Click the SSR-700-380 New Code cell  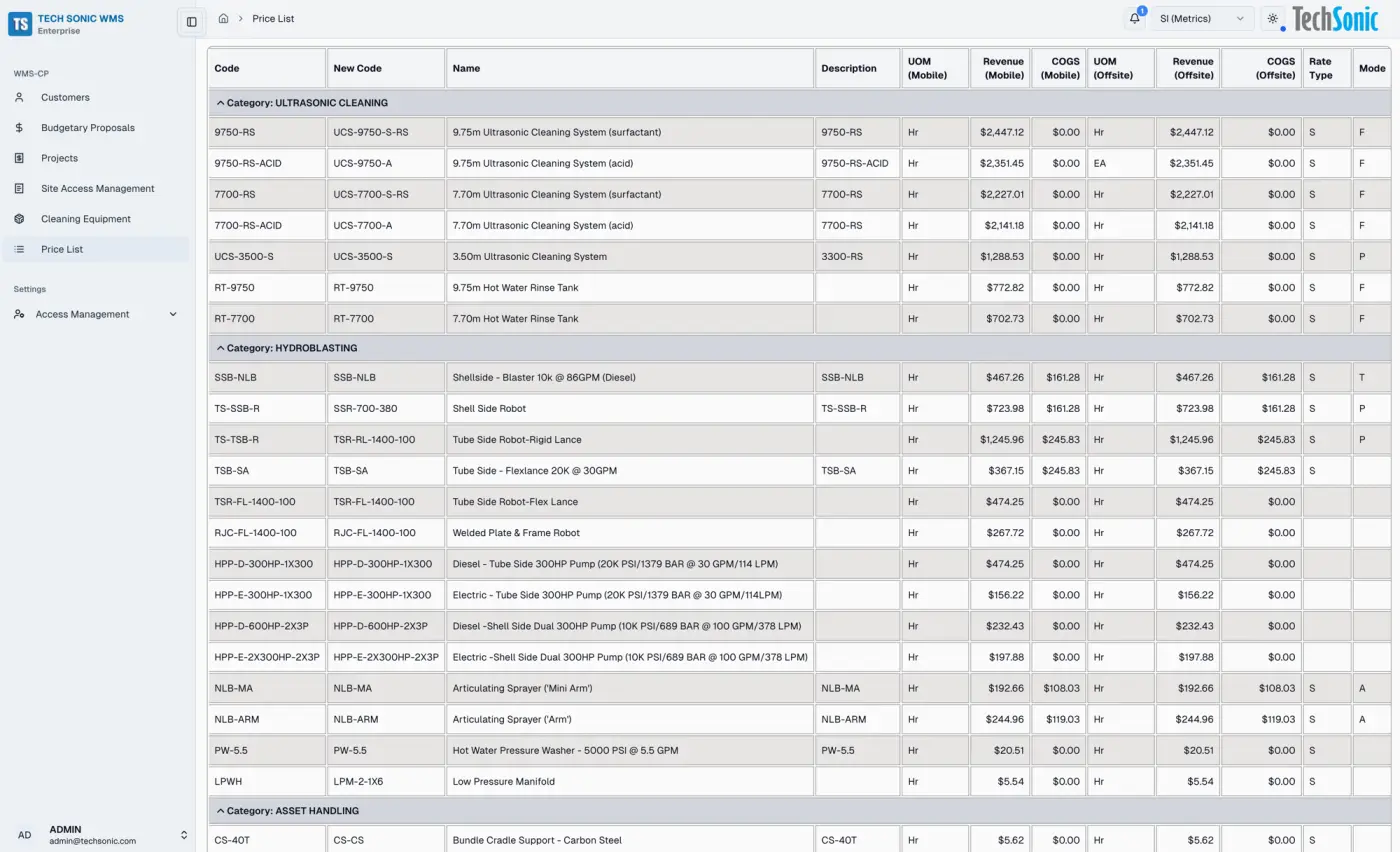click(x=386, y=408)
